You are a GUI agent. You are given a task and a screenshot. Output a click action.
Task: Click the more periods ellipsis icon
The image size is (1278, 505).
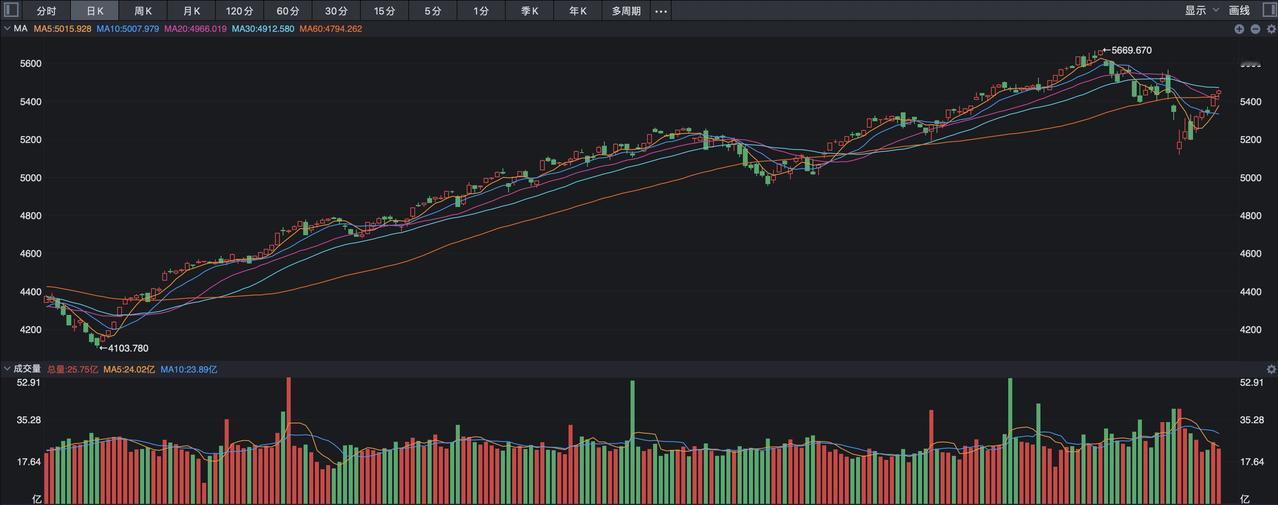click(x=660, y=11)
